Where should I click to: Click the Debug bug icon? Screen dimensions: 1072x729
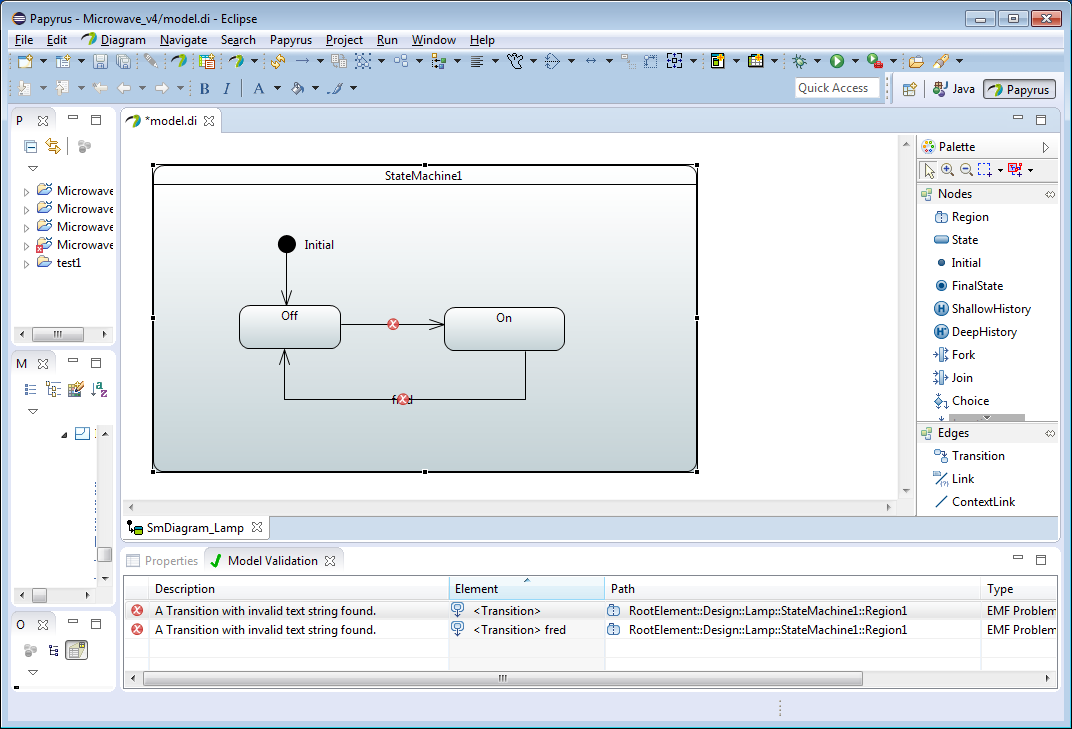click(799, 62)
